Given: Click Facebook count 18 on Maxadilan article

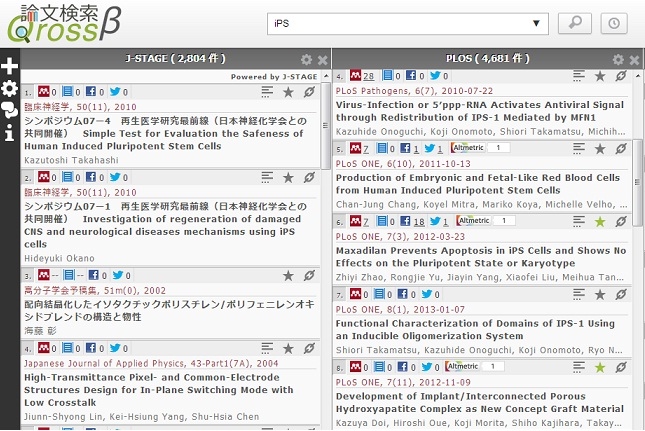Looking at the screenshot, I should [419, 222].
